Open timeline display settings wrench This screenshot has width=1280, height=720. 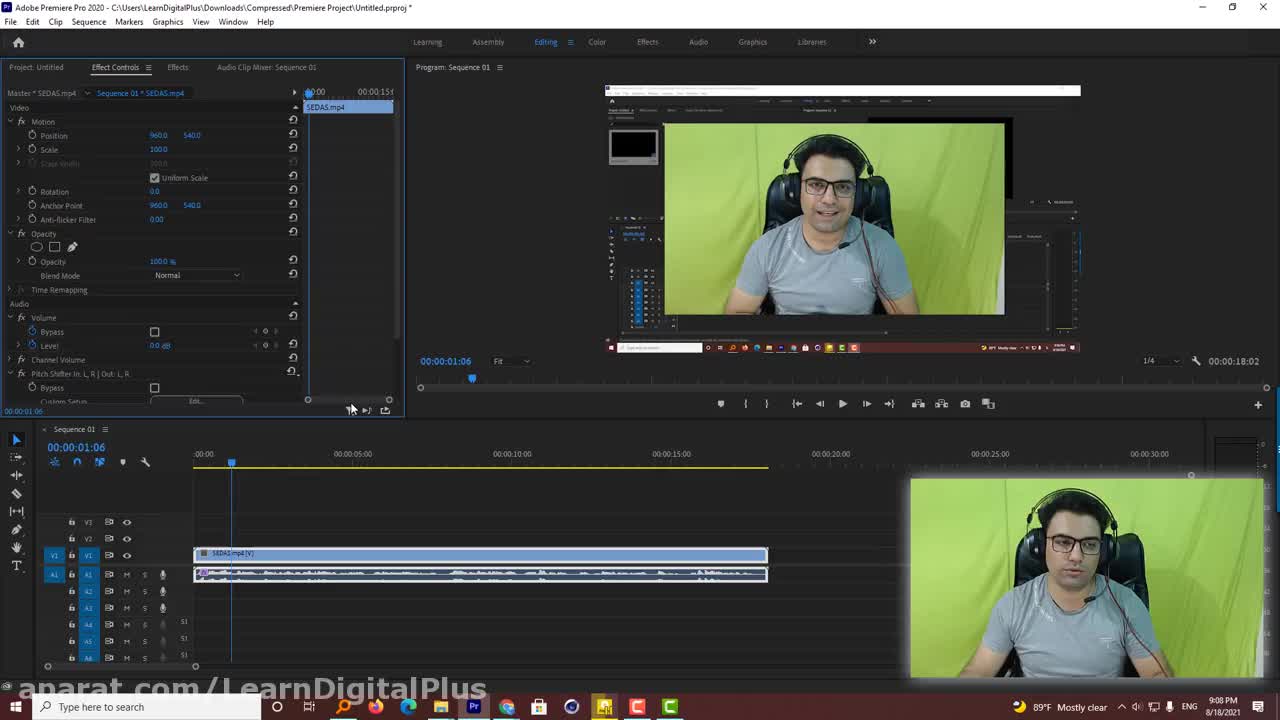pyautogui.click(x=145, y=462)
